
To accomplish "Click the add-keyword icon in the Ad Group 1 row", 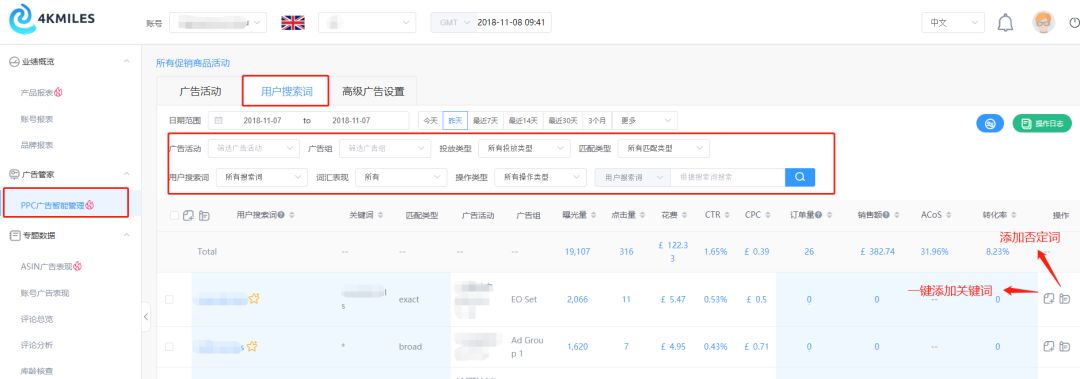I will tap(1049, 346).
